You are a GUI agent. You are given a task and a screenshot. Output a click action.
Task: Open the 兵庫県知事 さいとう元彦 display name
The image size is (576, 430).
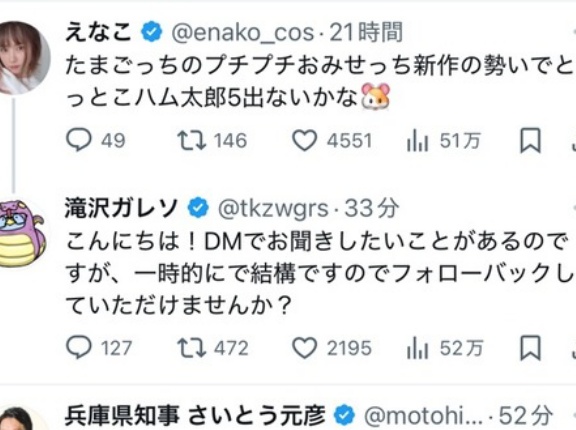click(195, 416)
